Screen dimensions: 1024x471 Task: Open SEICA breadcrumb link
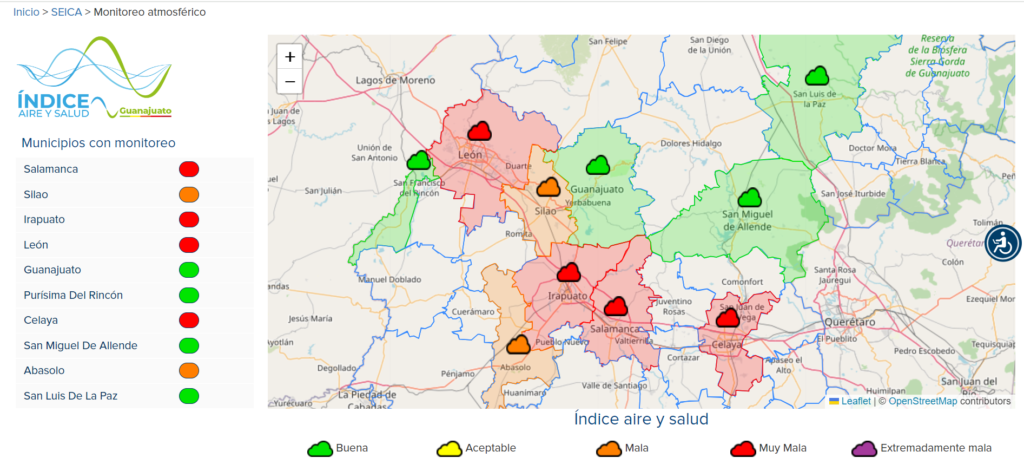(x=67, y=12)
